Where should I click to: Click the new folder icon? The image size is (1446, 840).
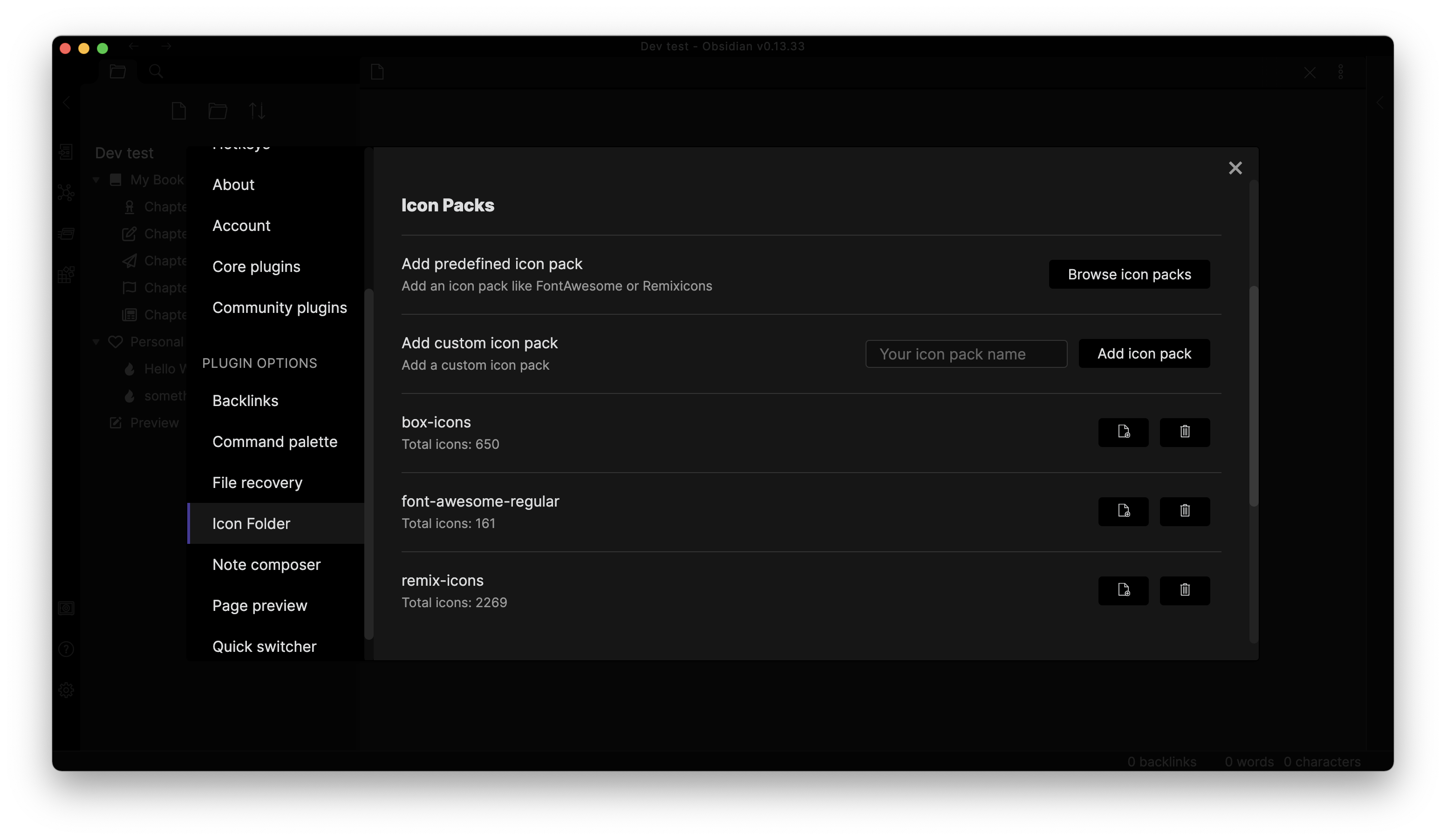click(x=218, y=111)
